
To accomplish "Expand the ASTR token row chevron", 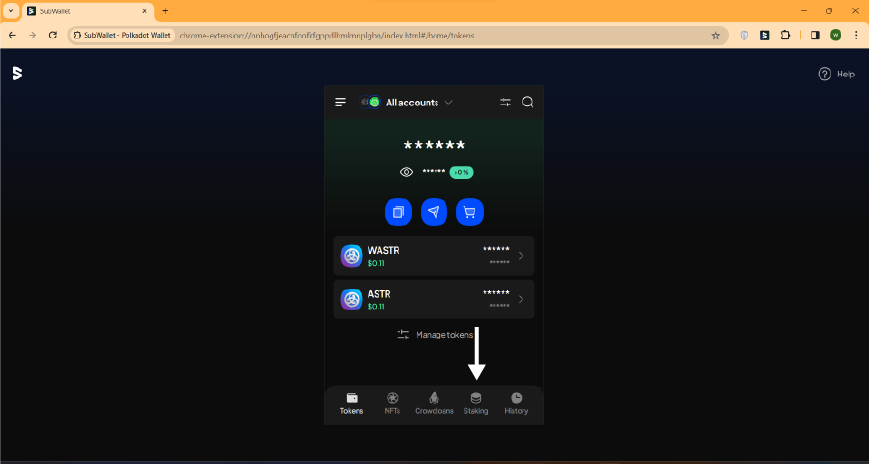I will tap(521, 299).
